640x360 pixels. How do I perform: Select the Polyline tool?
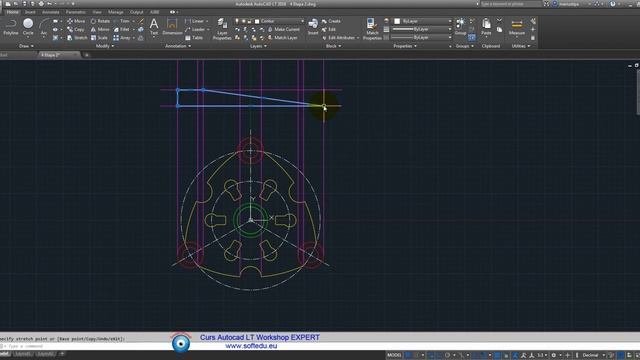(x=11, y=27)
